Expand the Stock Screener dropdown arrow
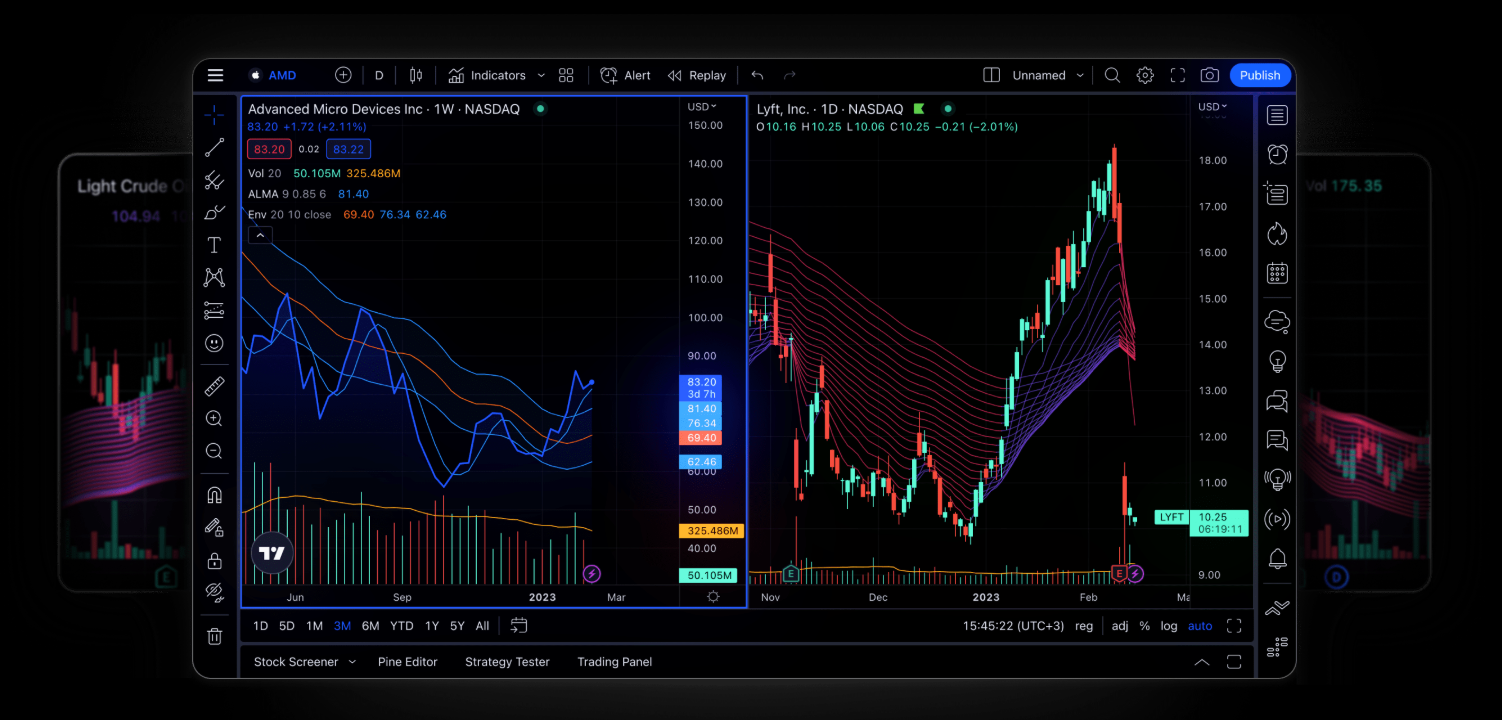 pos(352,662)
